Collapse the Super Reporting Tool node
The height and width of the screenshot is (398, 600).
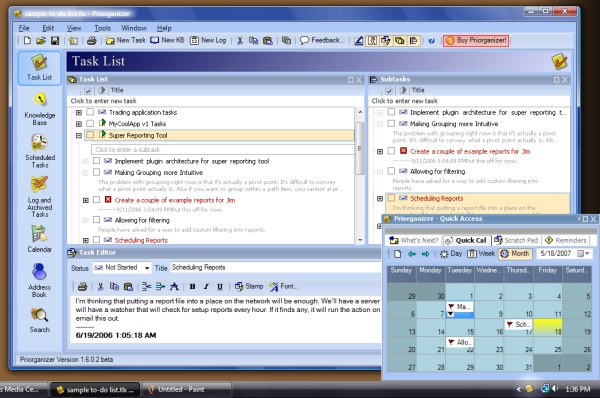pos(79,135)
